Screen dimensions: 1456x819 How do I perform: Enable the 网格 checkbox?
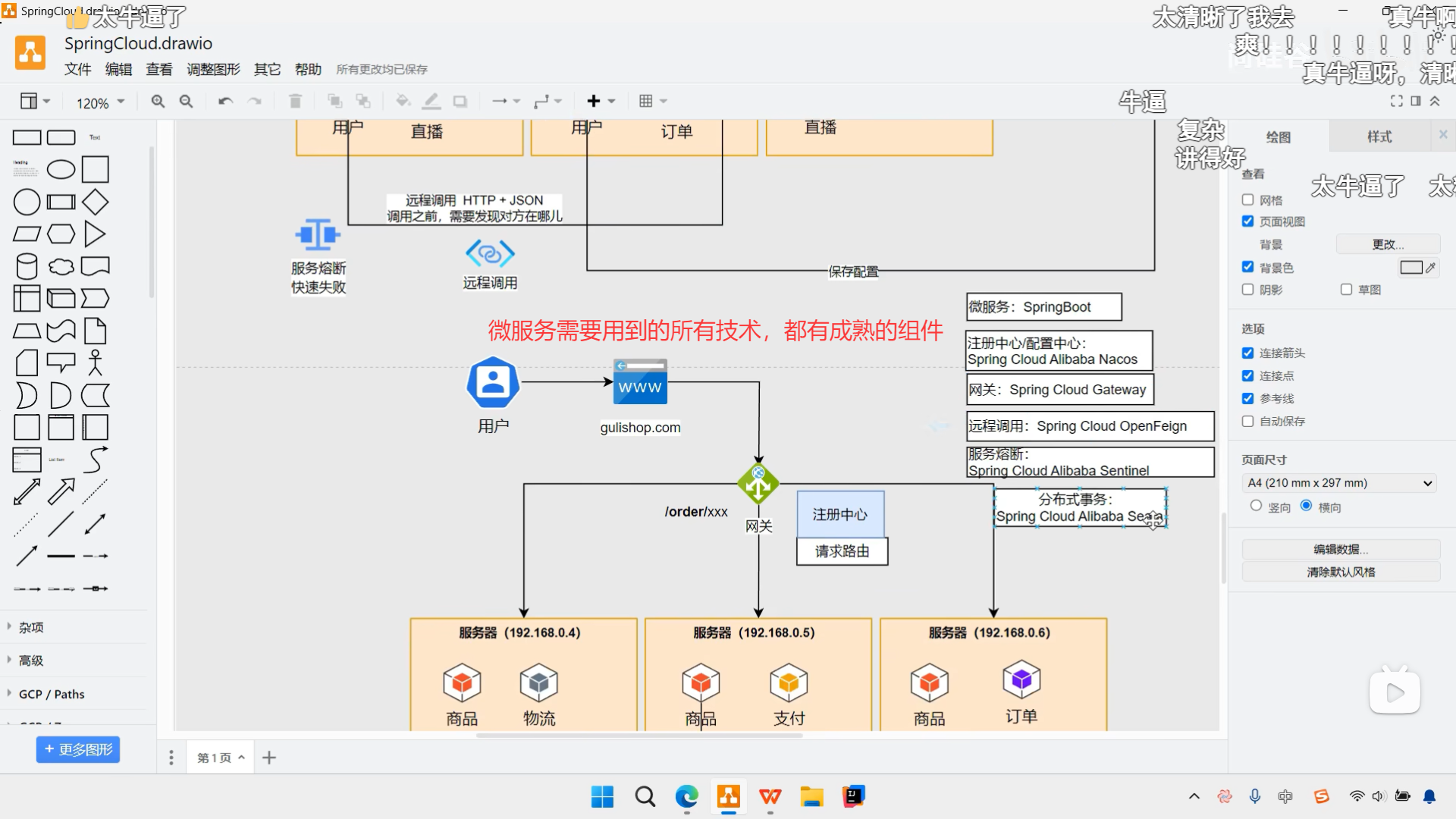click(1247, 199)
